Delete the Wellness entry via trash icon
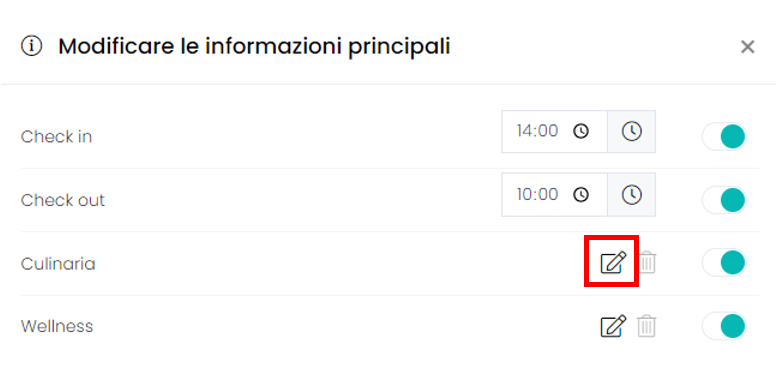Viewport: 782px width, 382px height. click(x=647, y=326)
